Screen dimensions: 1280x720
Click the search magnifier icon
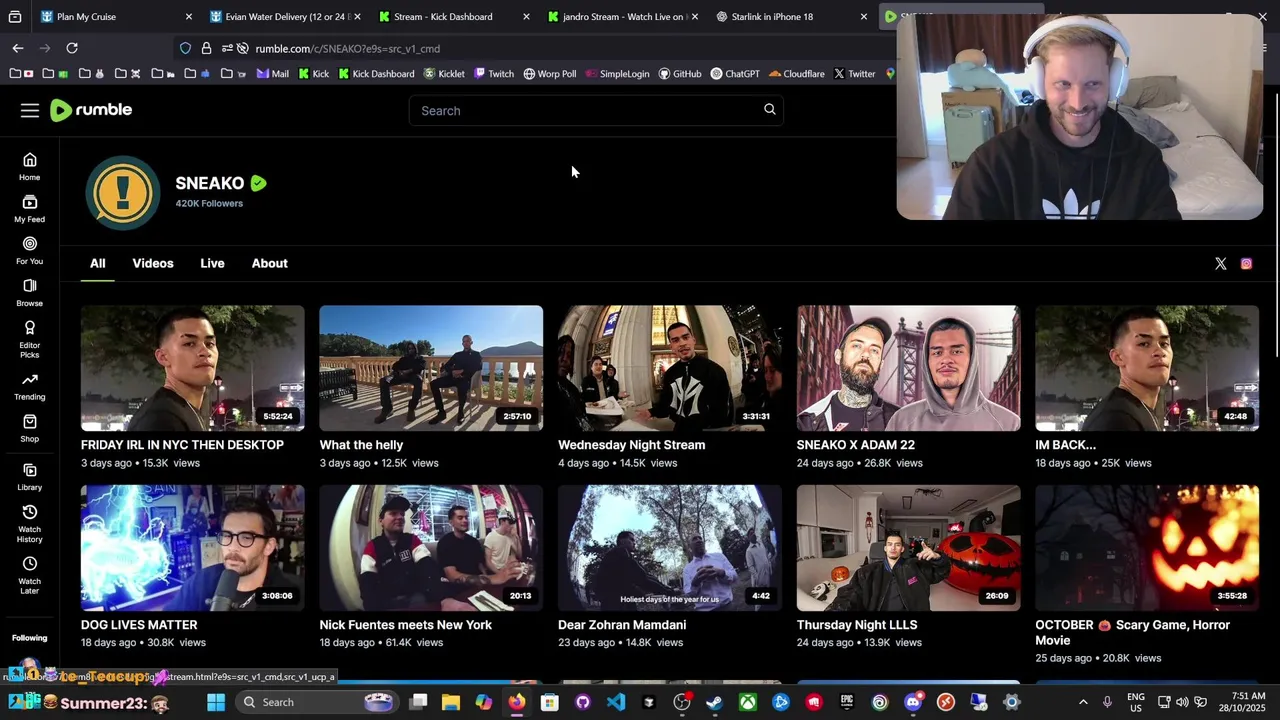770,110
